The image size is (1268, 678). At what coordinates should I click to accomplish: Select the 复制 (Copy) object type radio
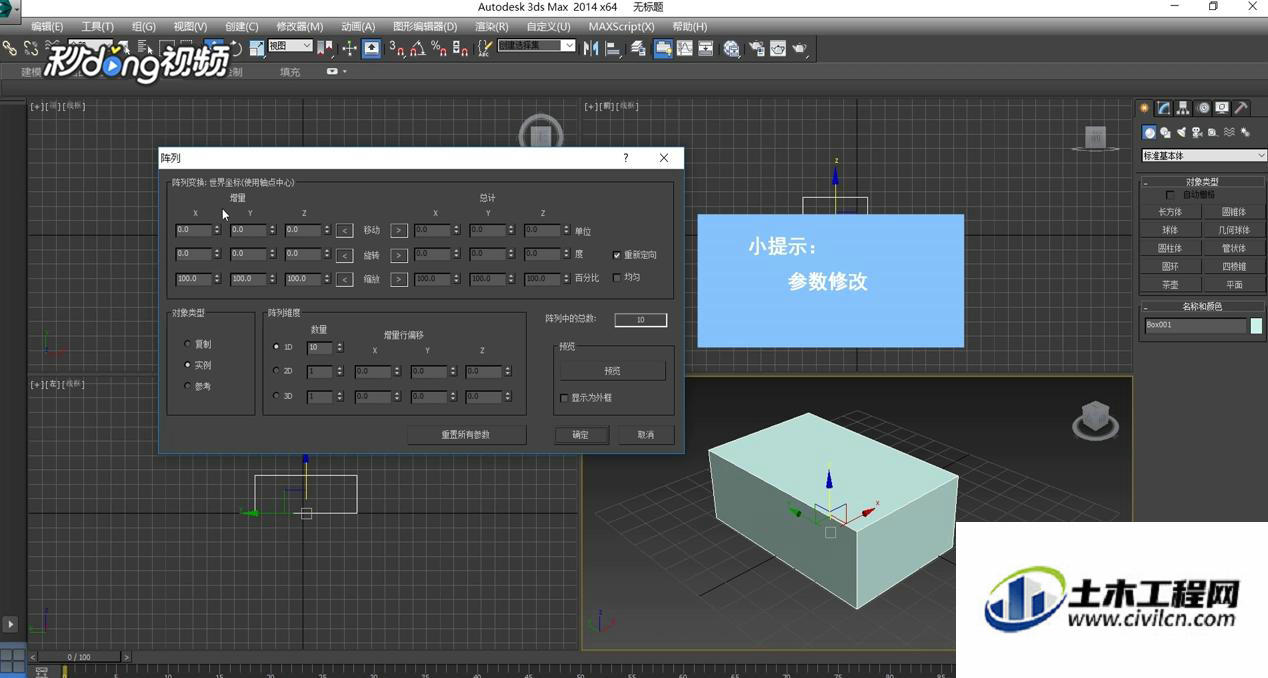click(x=187, y=344)
